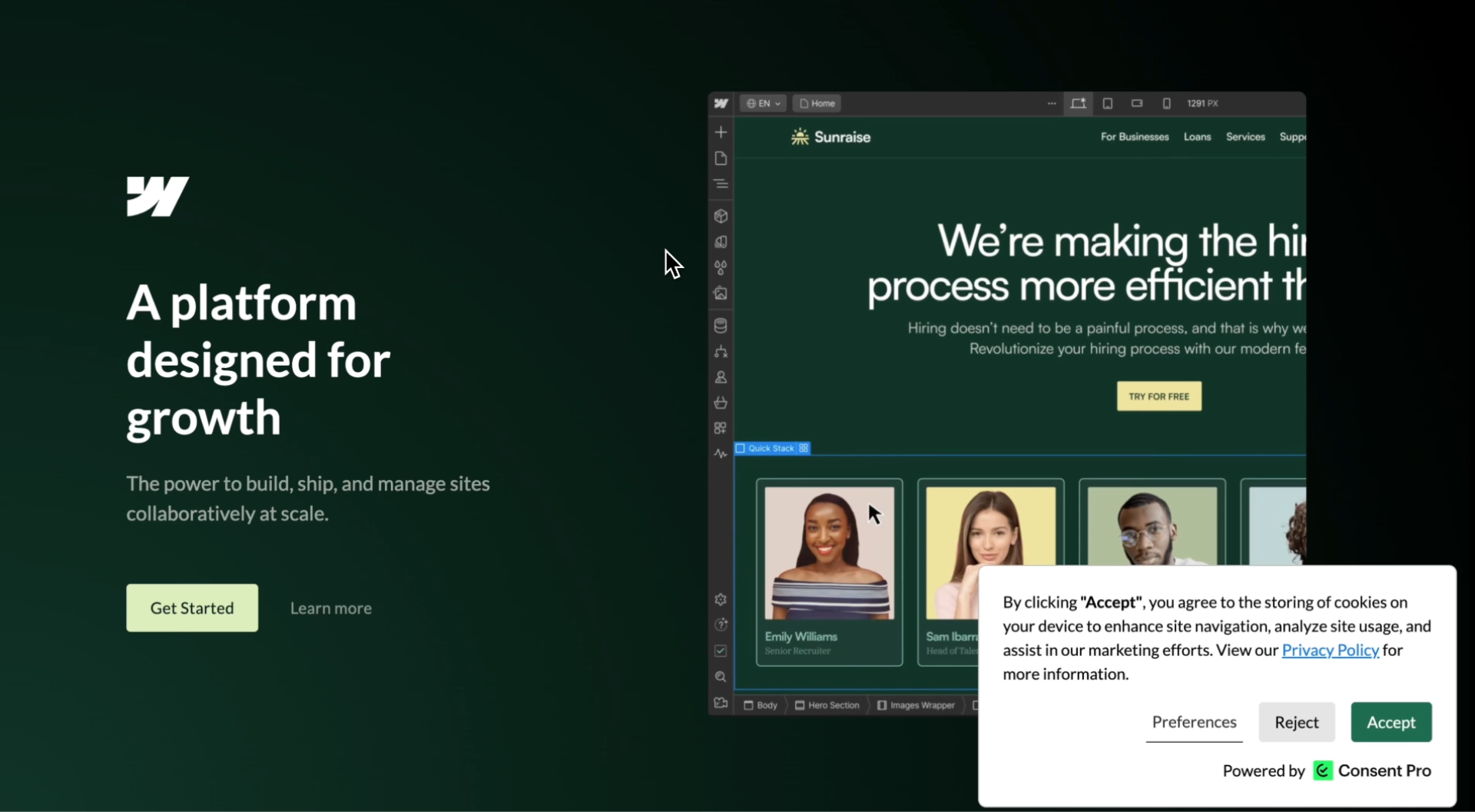The width and height of the screenshot is (1475, 812).
Task: Click the Get Started button
Action: point(192,607)
